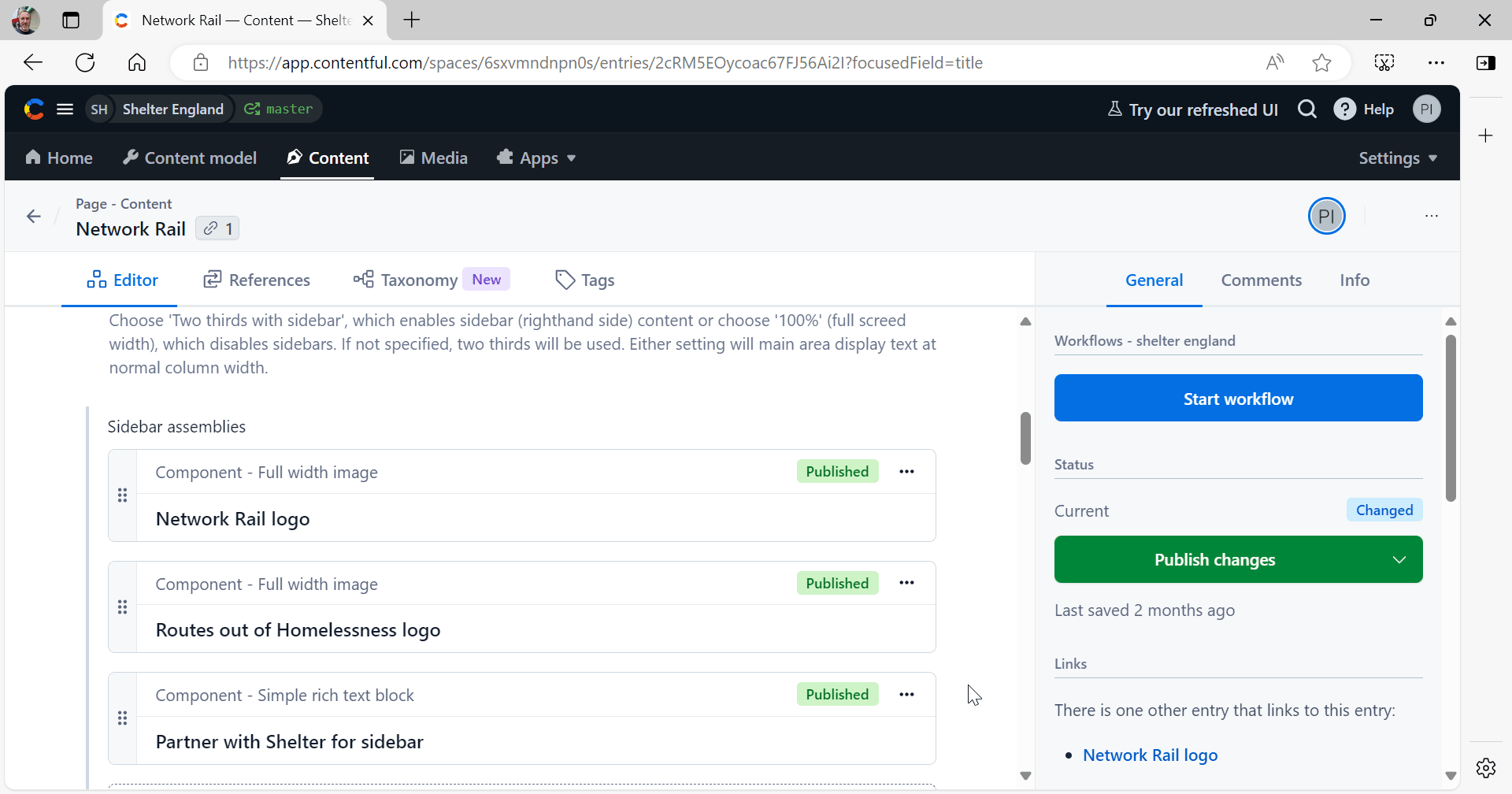This screenshot has height=794, width=1512.
Task: Open the Network Rail logo link
Action: [x=1150, y=755]
